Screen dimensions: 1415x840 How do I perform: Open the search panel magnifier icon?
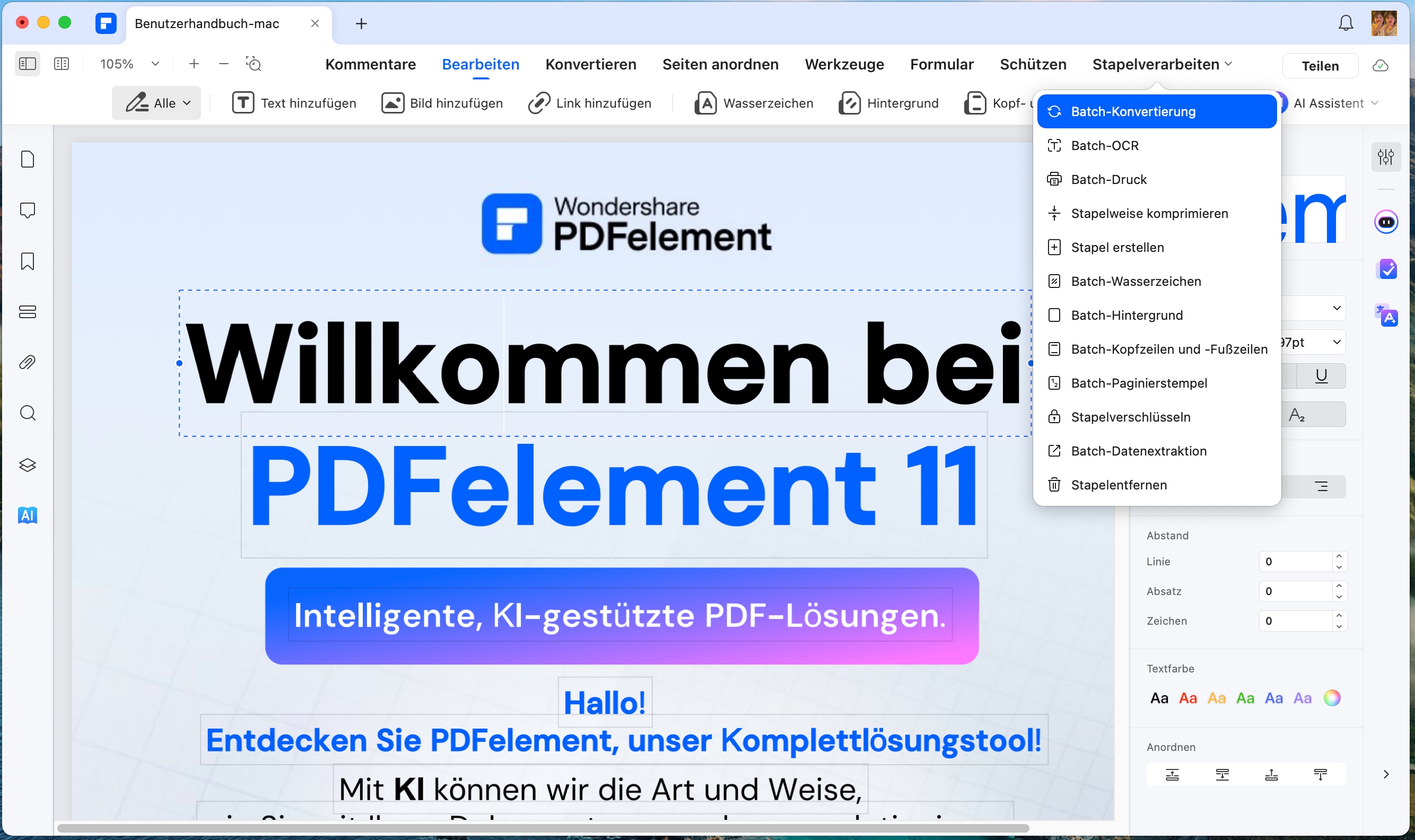[27, 413]
